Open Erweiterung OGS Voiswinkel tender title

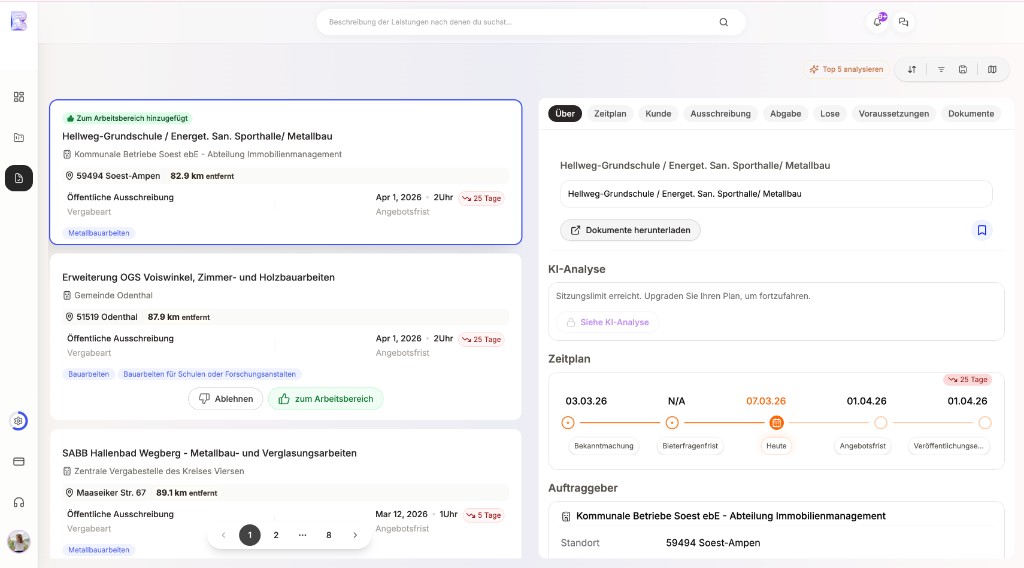(199, 277)
